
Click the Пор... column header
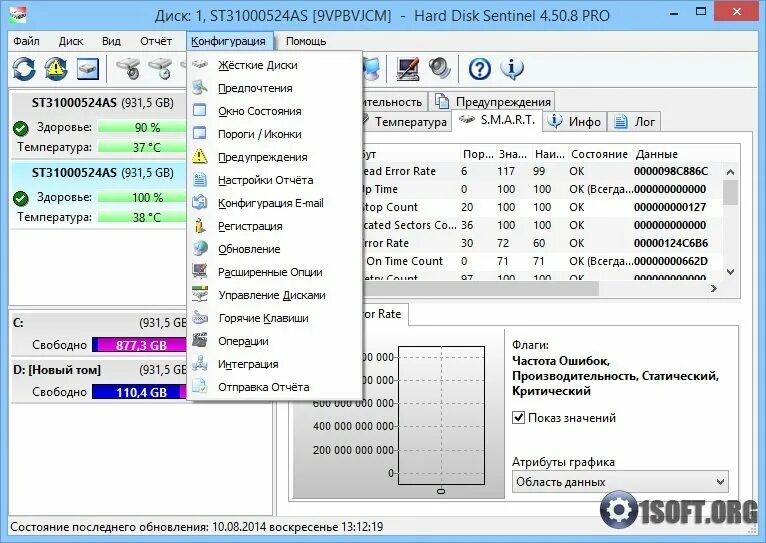pos(478,154)
